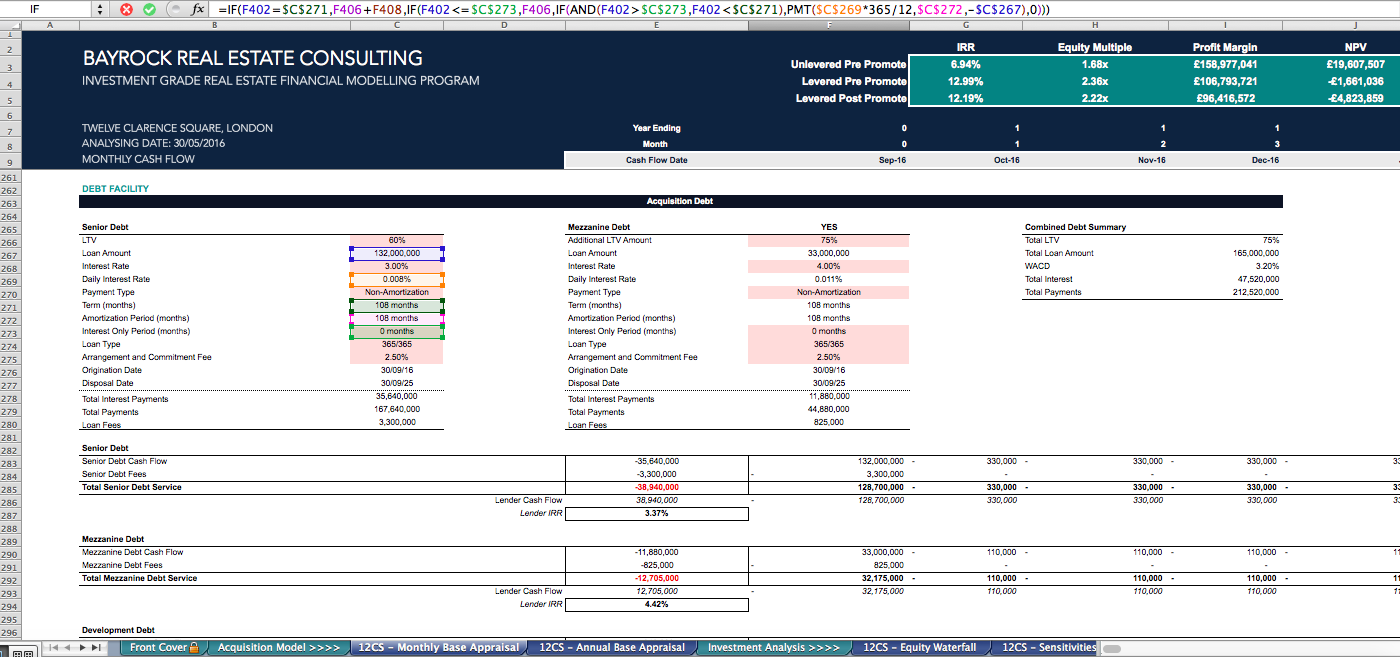Click the horizontal scrollbar thumb at bottom
The image size is (1400, 657).
pos(1112,648)
